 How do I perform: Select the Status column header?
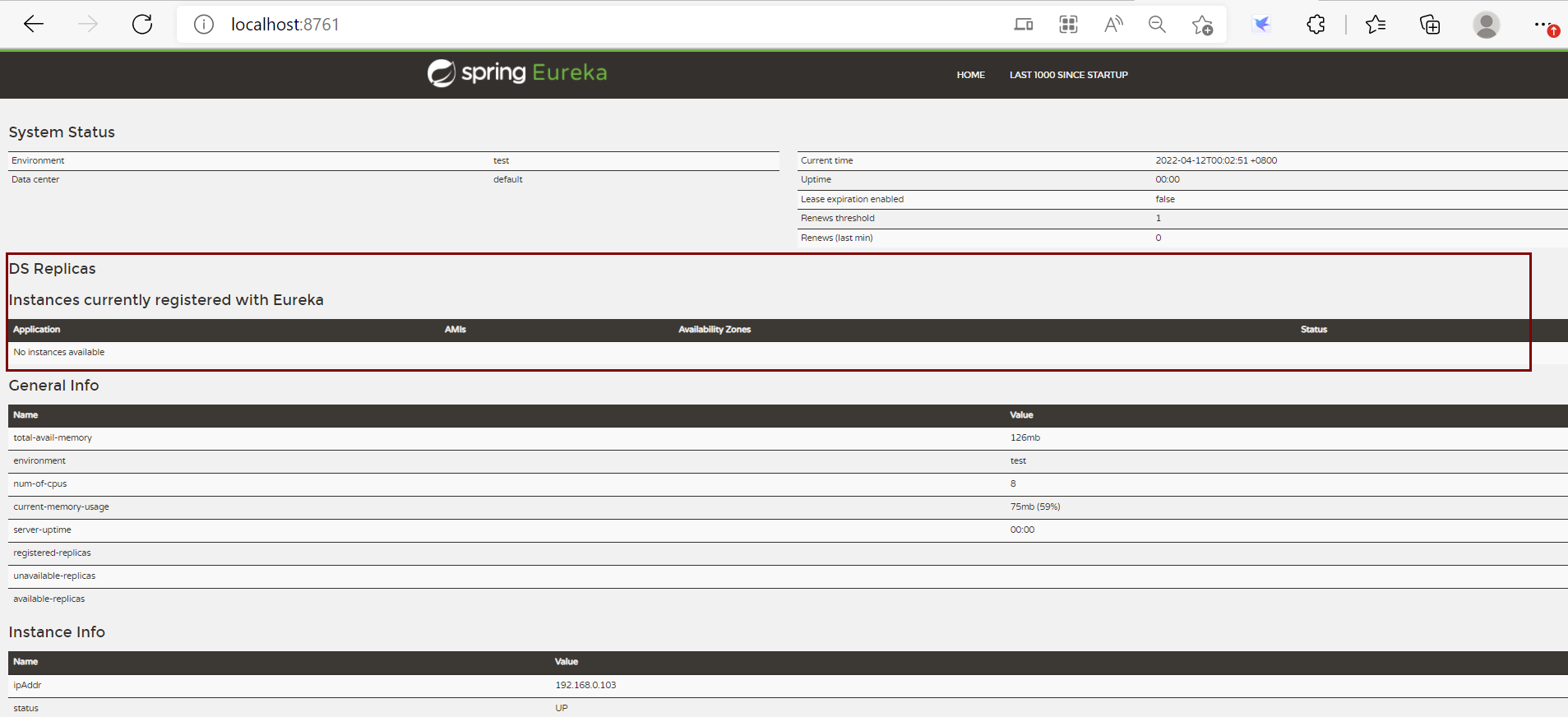pos(1314,330)
